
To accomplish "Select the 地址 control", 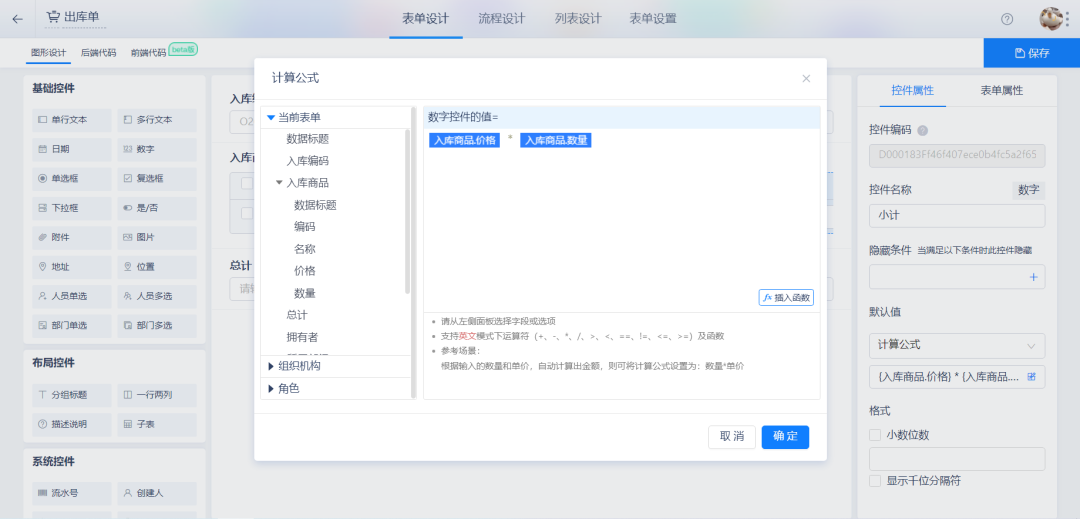I will coord(72,267).
